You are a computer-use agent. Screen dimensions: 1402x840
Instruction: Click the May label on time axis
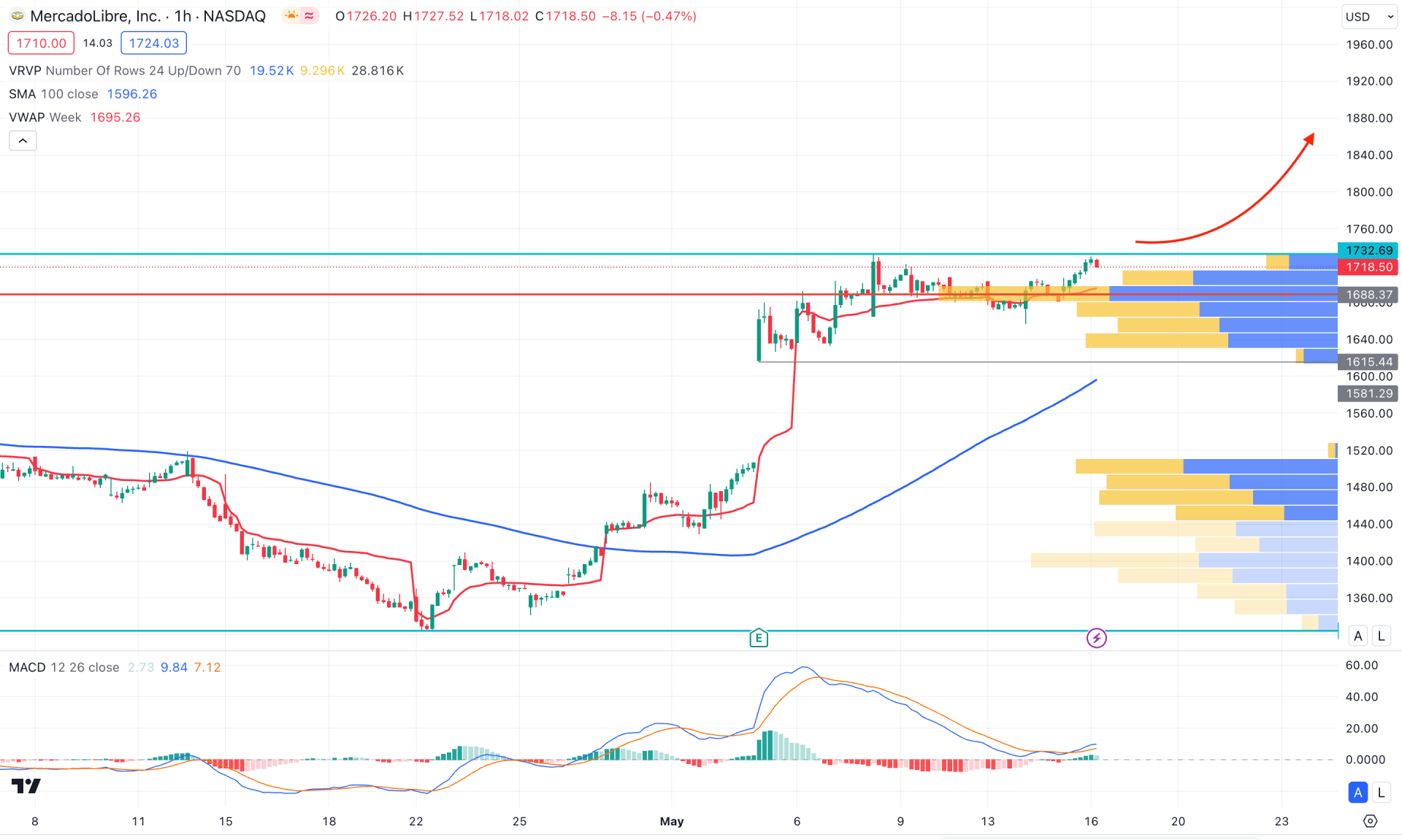pyautogui.click(x=672, y=821)
